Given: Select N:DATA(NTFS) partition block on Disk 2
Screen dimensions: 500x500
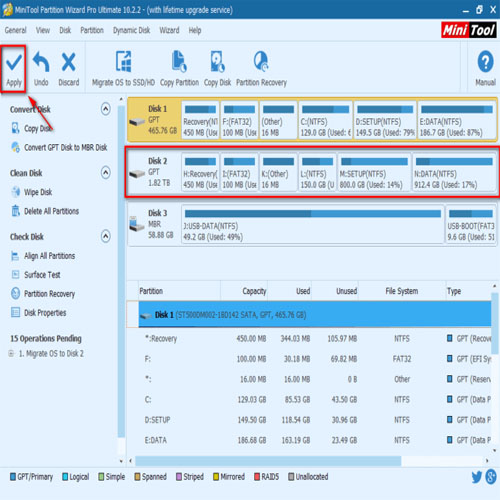Looking at the screenshot, I should point(454,172).
